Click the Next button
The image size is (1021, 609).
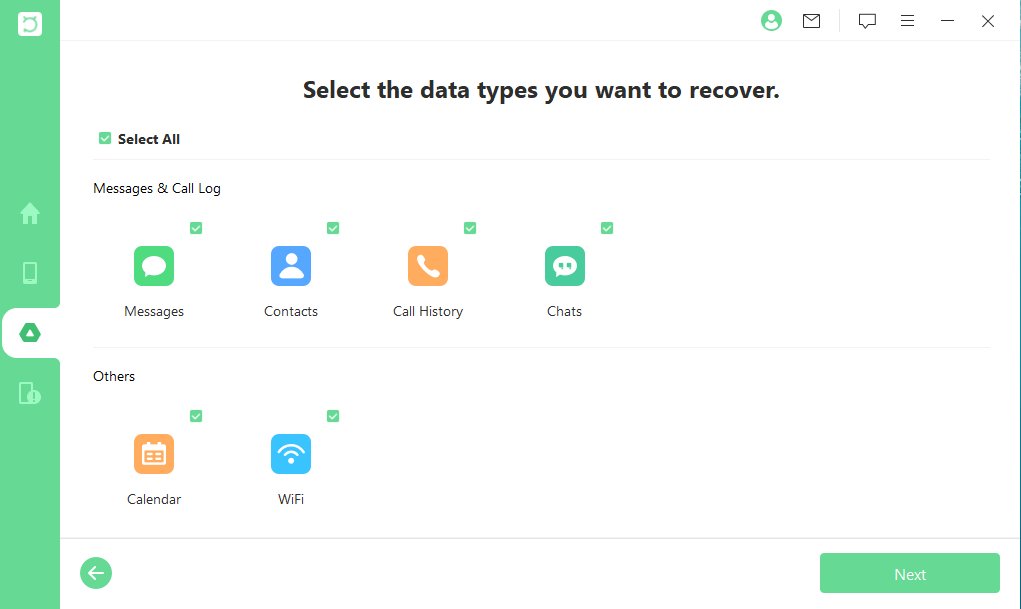tap(909, 573)
